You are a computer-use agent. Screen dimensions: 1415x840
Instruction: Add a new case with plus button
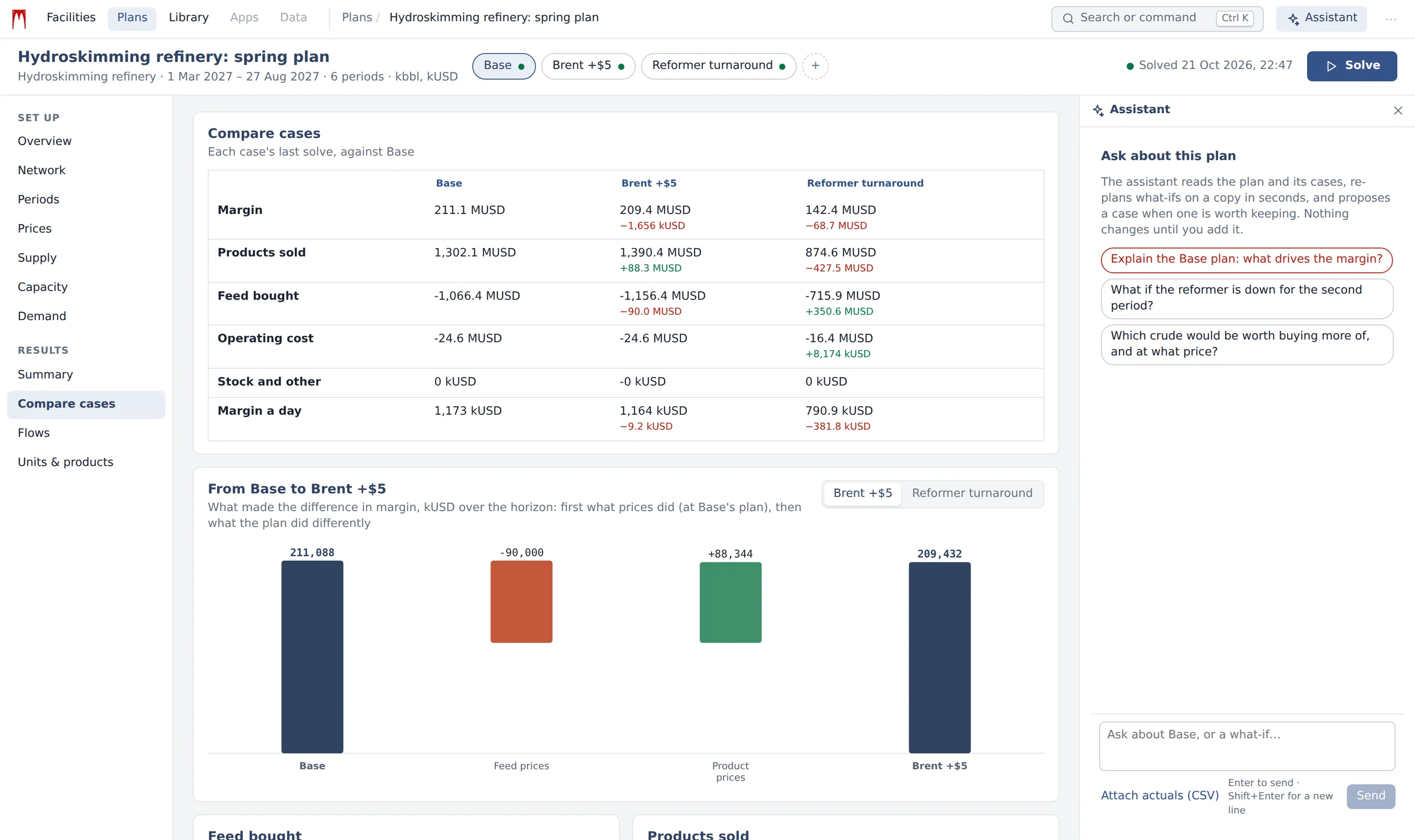coord(815,65)
